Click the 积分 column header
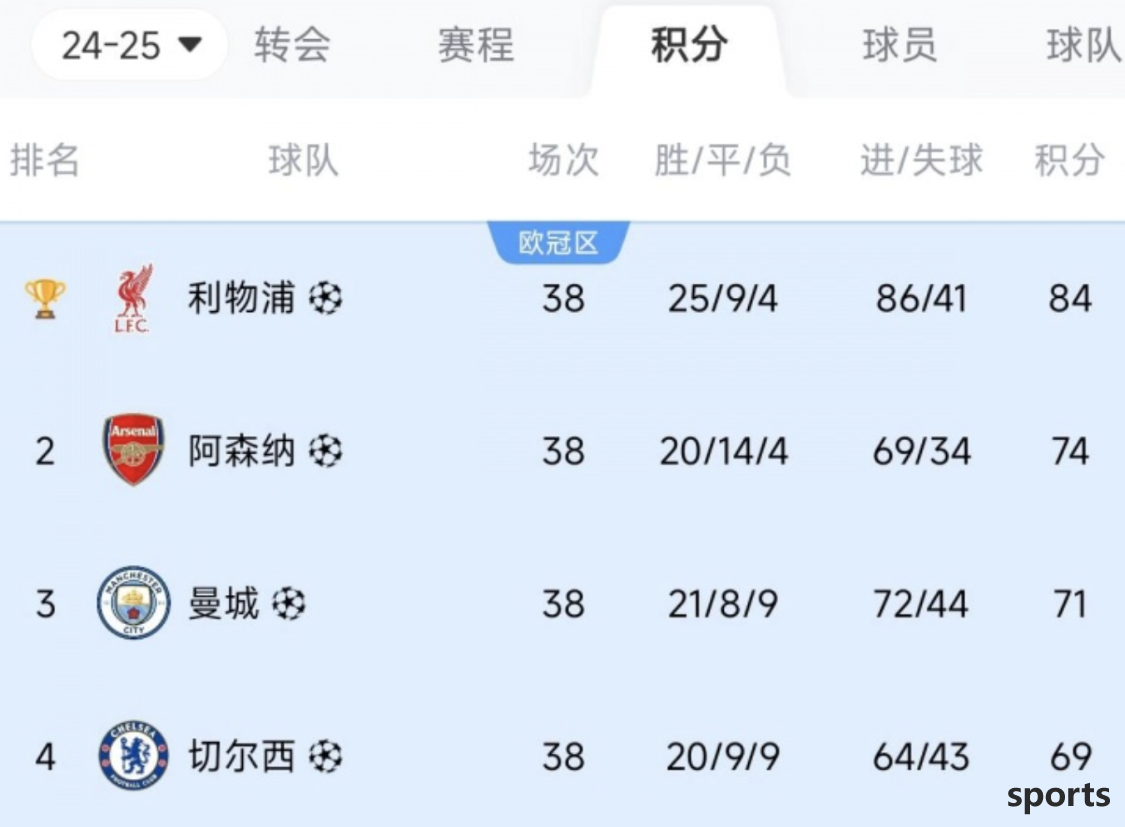 (x=1069, y=159)
